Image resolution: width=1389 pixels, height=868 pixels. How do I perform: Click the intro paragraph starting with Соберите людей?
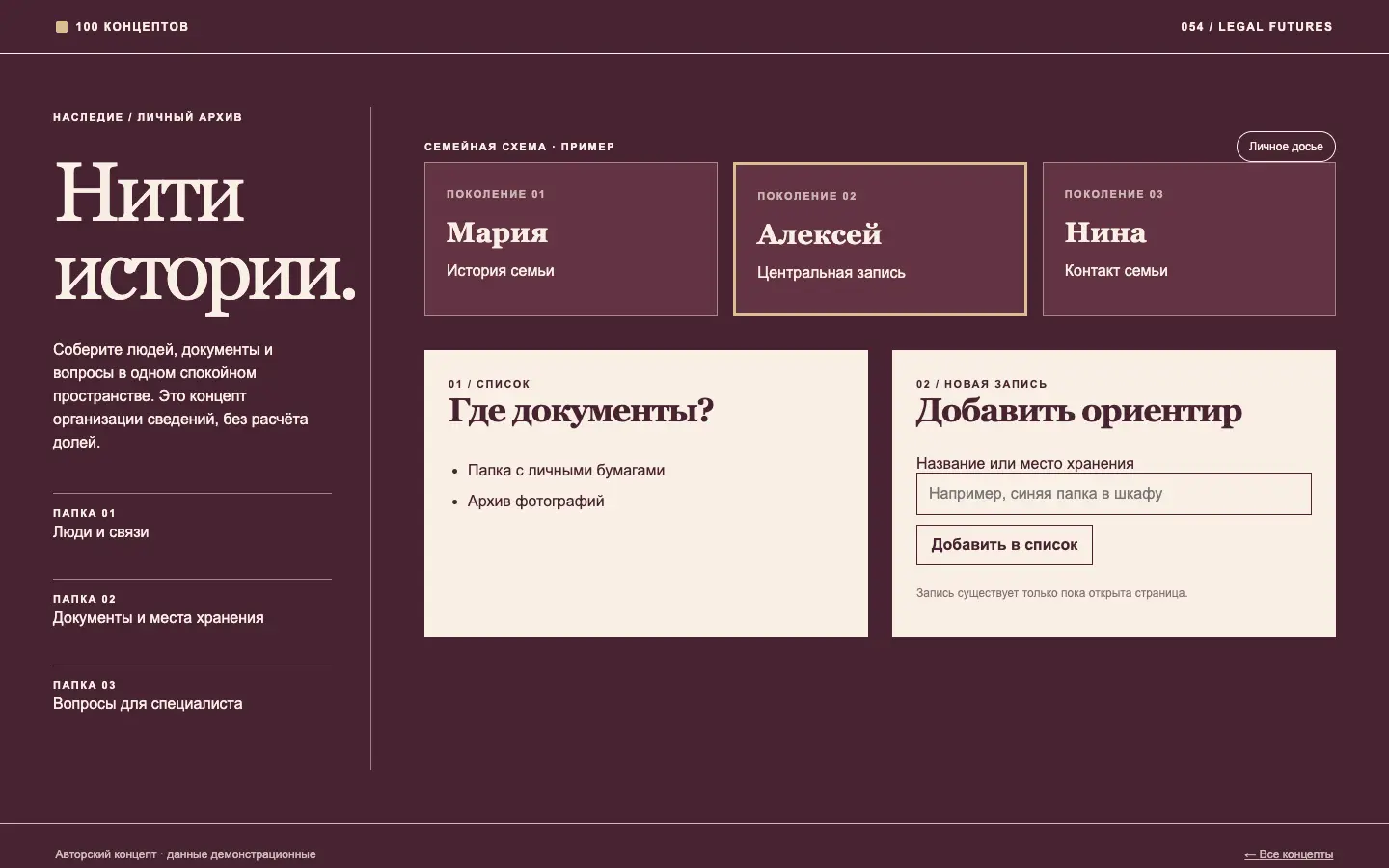pos(181,396)
